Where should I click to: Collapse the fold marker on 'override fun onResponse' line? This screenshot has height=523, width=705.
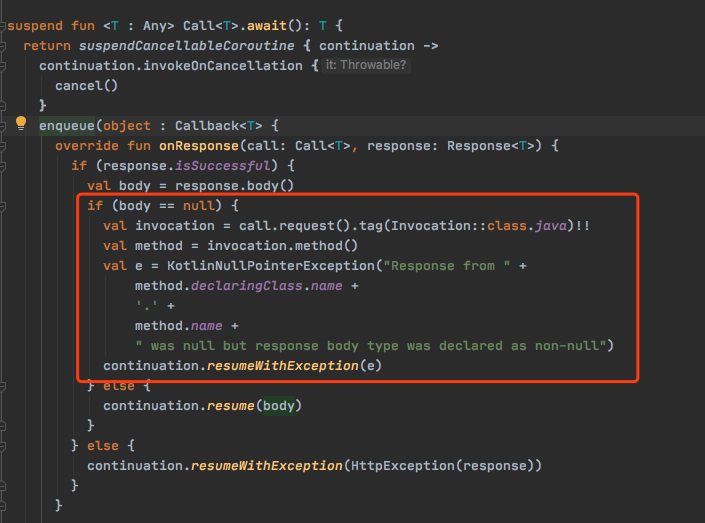click(2, 146)
